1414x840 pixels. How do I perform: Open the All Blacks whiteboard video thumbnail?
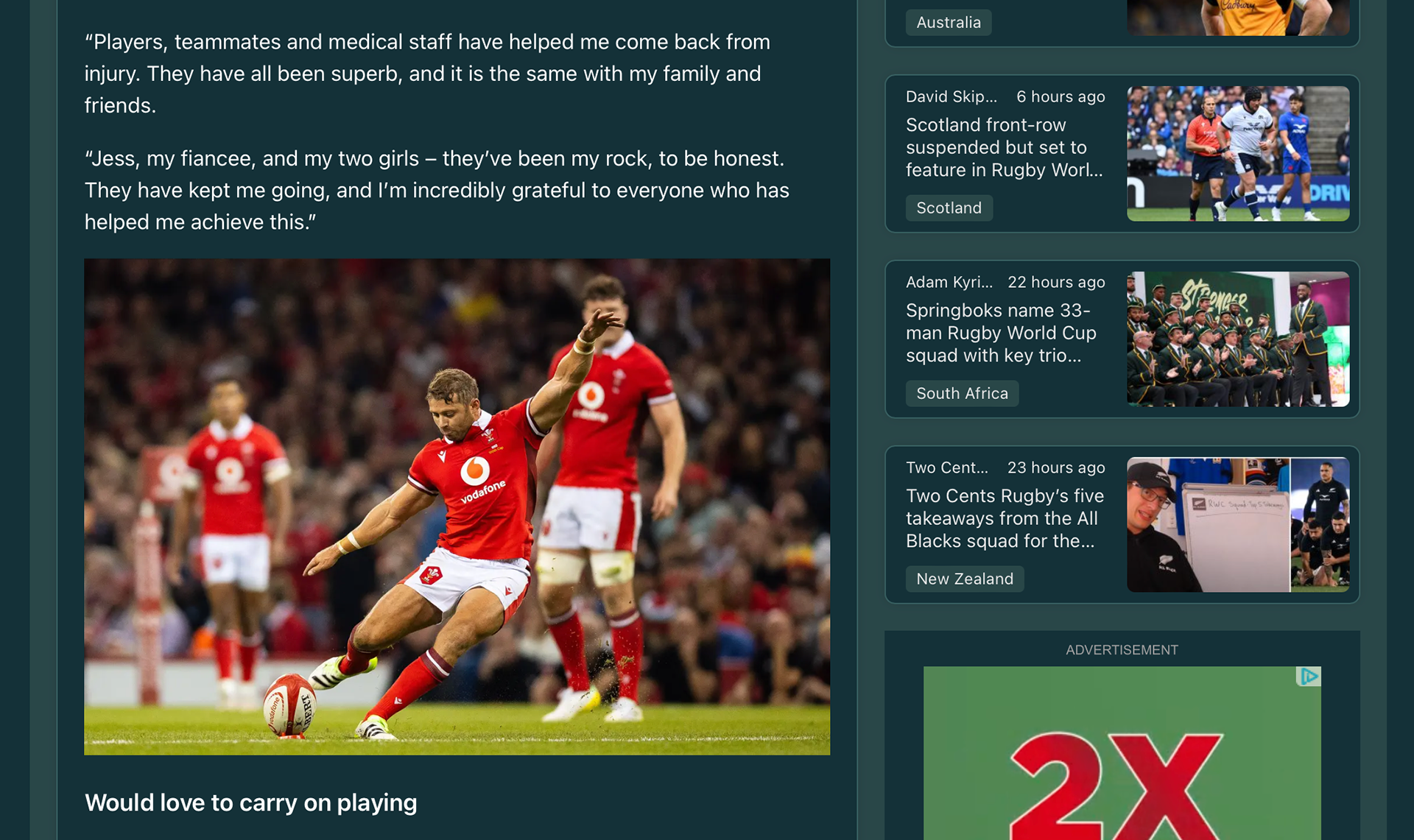point(1238,525)
